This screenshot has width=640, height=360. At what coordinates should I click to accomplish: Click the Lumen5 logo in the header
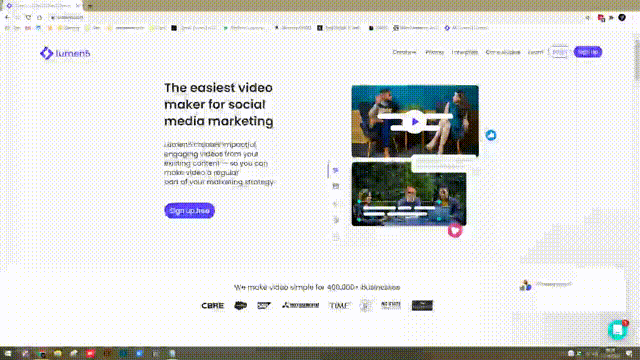(65, 53)
